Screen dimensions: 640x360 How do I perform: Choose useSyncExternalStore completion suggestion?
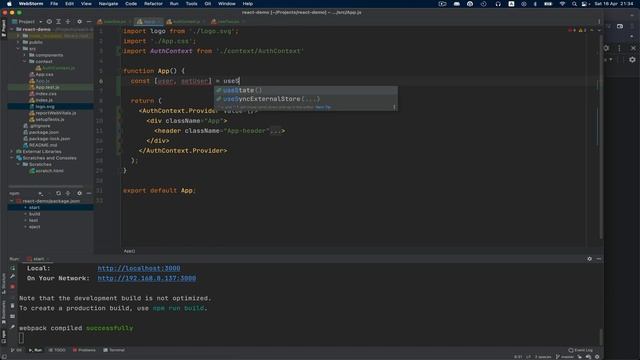point(306,99)
